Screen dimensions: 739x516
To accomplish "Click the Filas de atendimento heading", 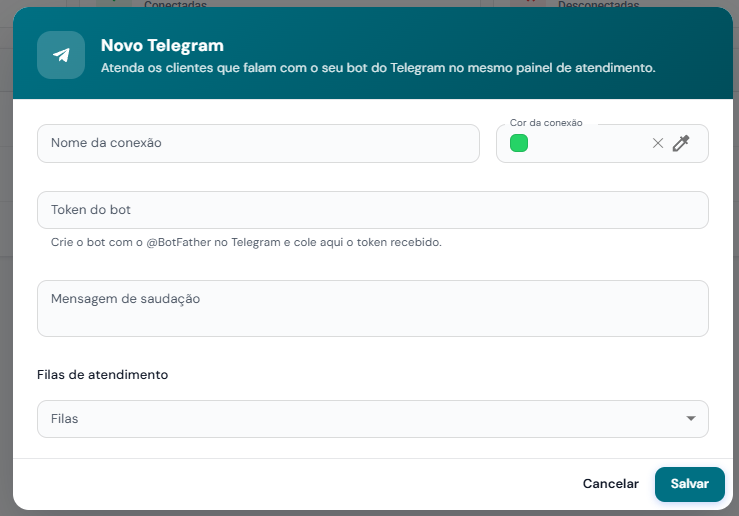I will (x=102, y=375).
